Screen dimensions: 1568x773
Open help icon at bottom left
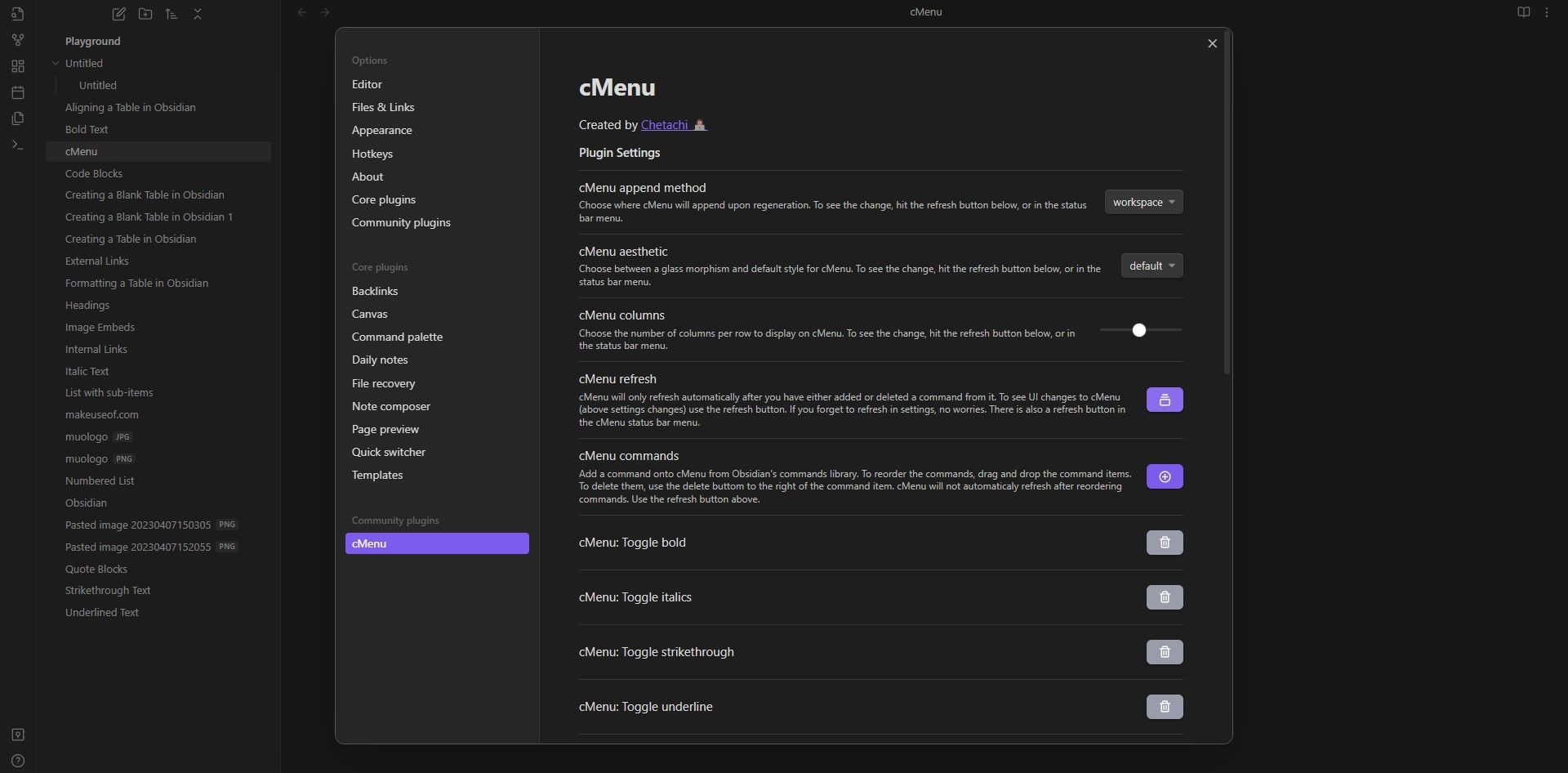coord(18,761)
